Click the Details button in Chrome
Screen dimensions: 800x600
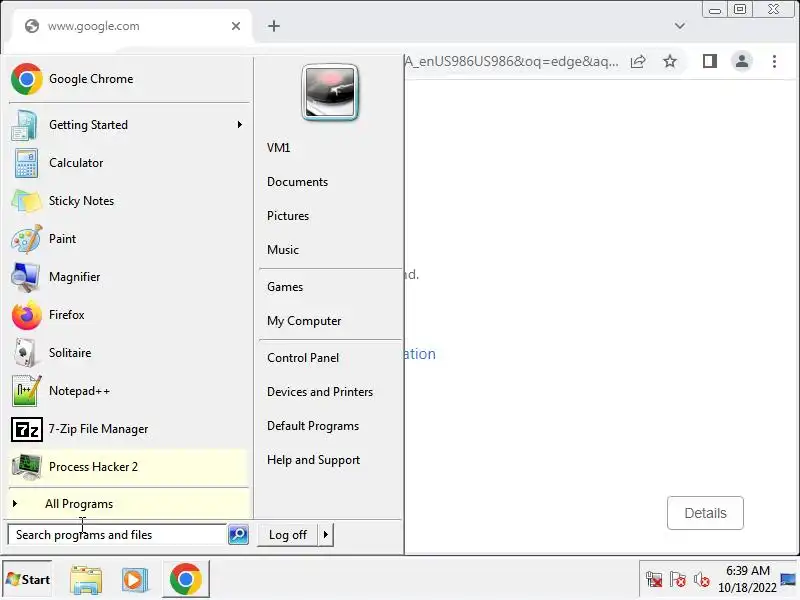click(x=705, y=513)
